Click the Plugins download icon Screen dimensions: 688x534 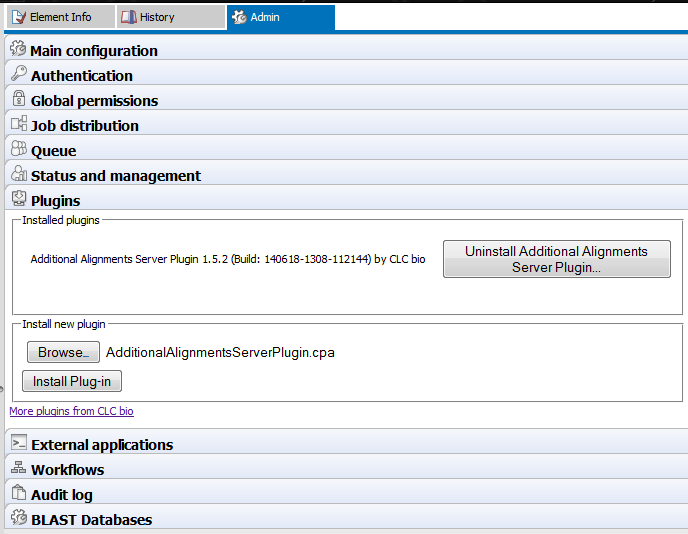pyautogui.click(x=18, y=198)
